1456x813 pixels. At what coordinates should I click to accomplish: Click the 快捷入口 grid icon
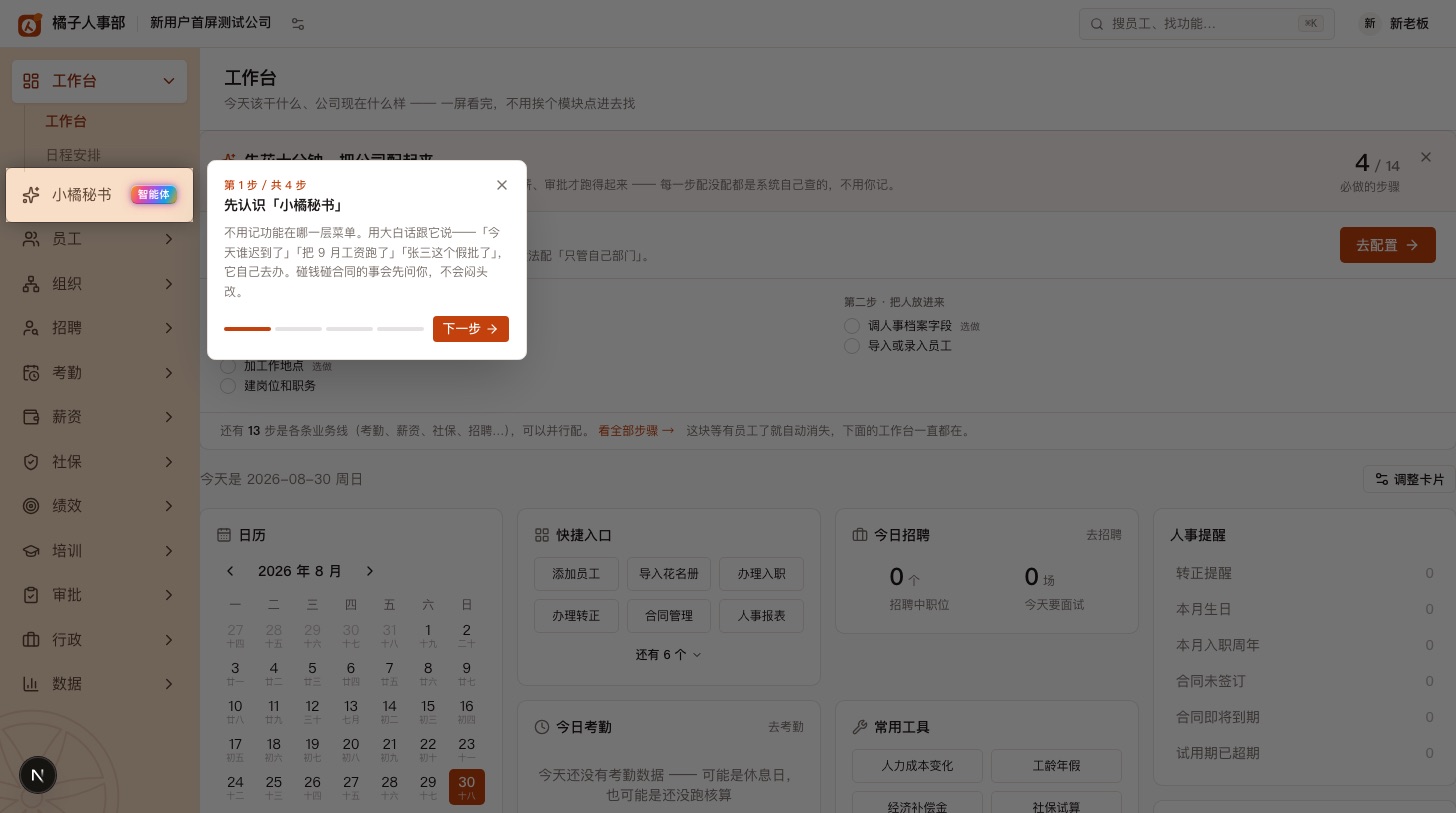542,535
